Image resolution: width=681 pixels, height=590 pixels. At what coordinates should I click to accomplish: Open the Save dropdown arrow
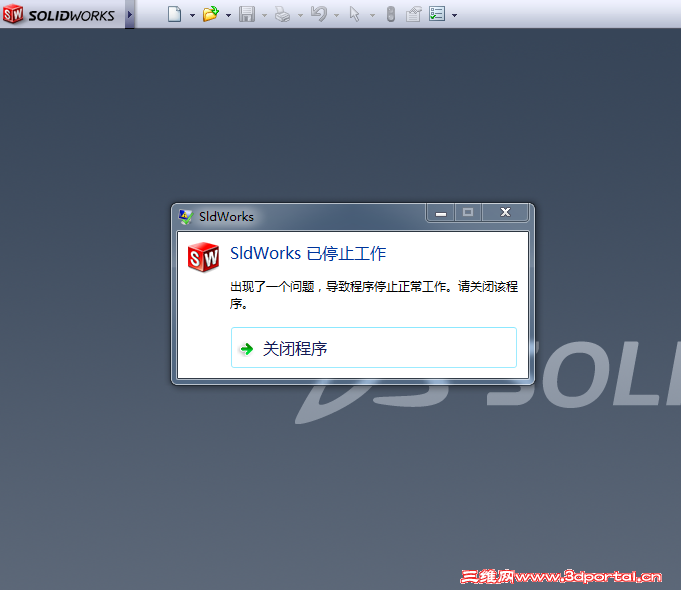pyautogui.click(x=264, y=15)
